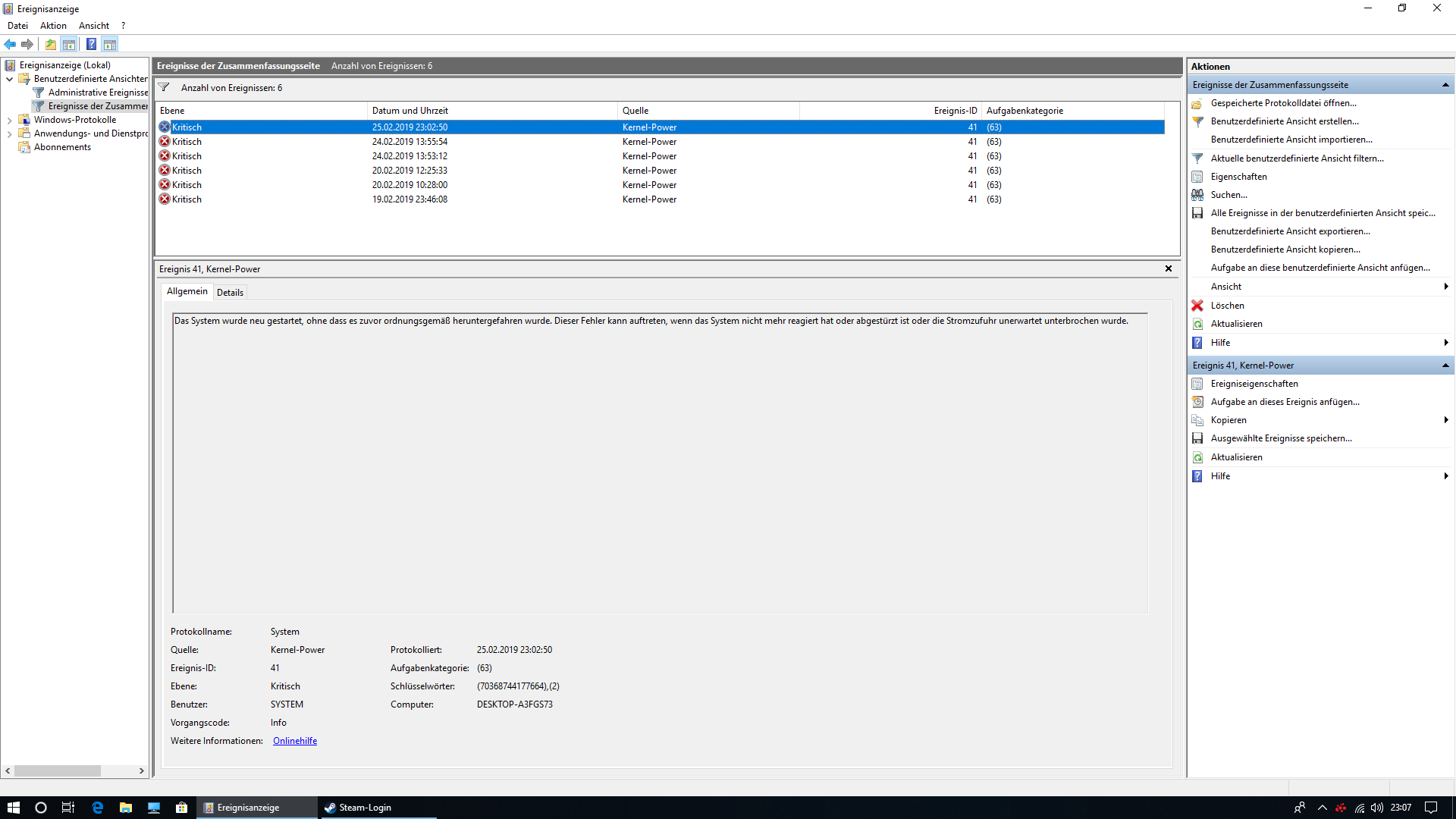This screenshot has height=819, width=1456.
Task: Toggle the console tree pane toolbar icon
Action: tap(69, 44)
